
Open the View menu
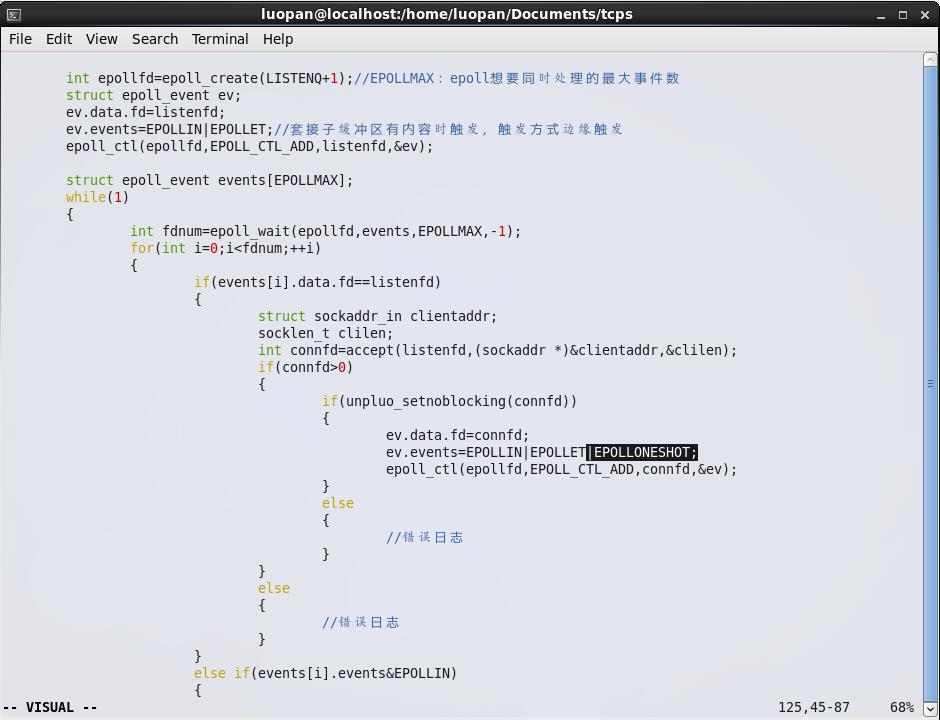(101, 39)
